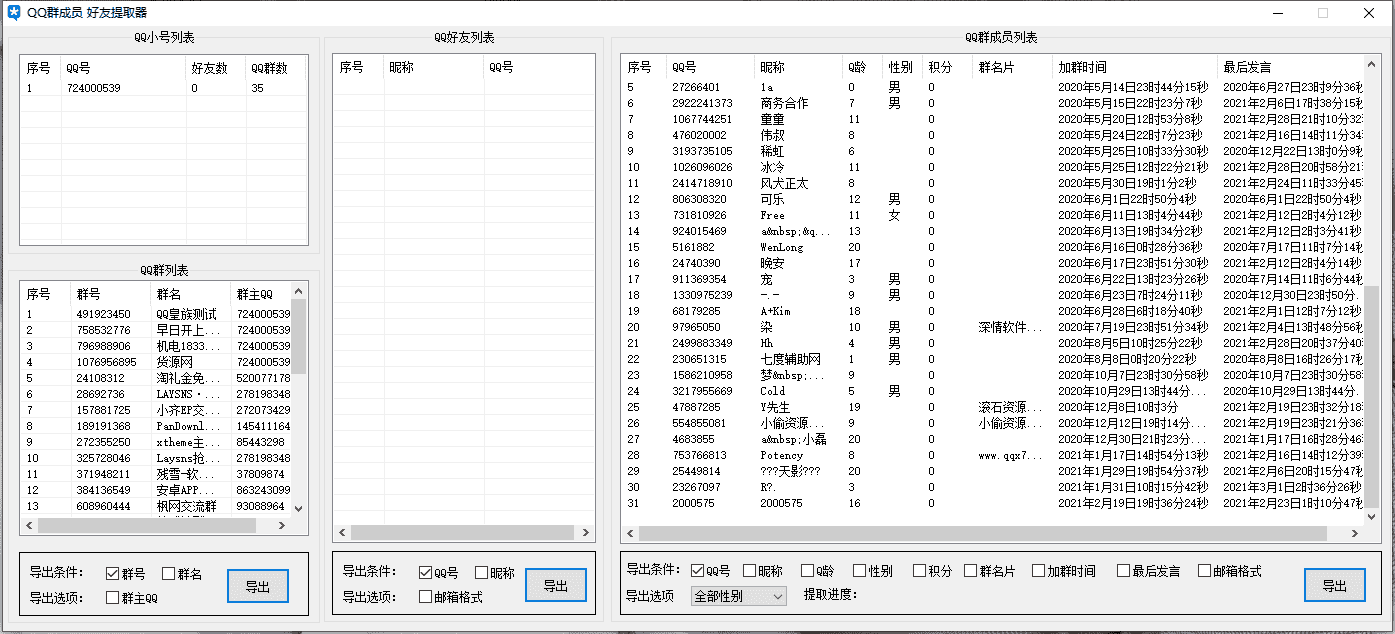Select member row 2000575
Screen dimensions: 1395x634
[993, 503]
